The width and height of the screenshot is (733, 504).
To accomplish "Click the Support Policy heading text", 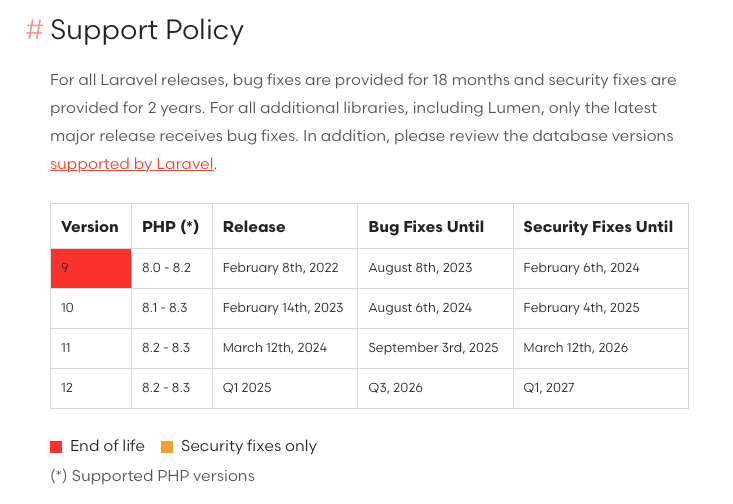I will [x=147, y=30].
